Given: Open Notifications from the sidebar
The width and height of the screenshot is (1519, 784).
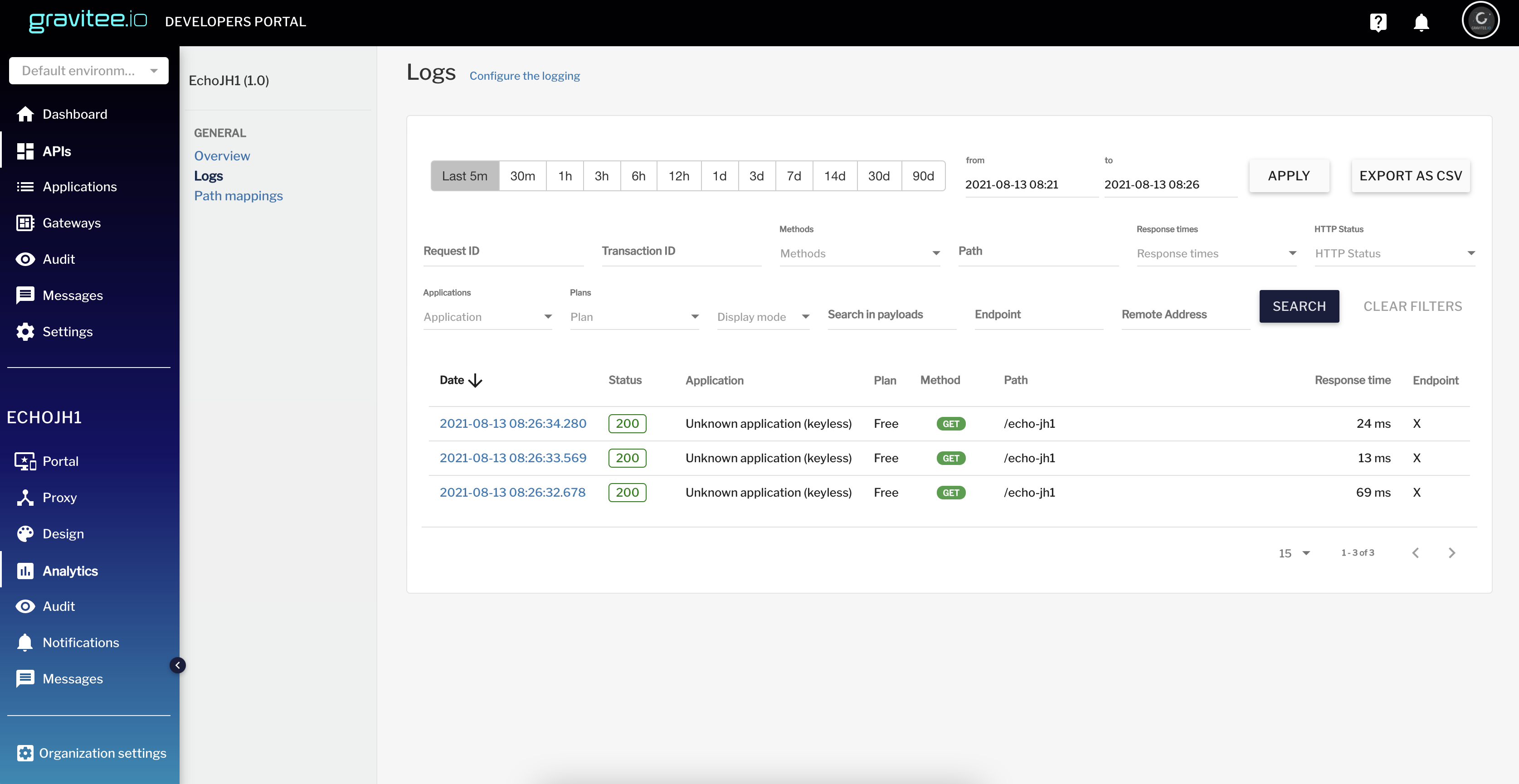Looking at the screenshot, I should pyautogui.click(x=81, y=643).
